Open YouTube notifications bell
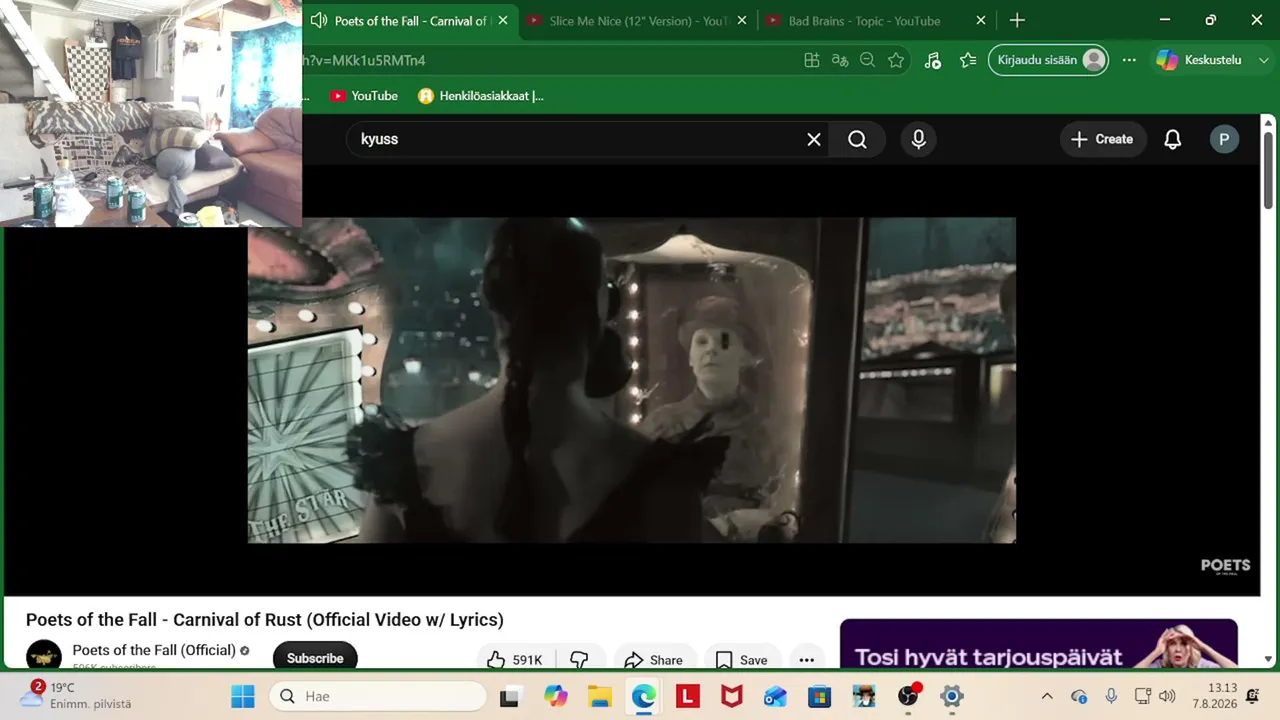The image size is (1280, 720). pyautogui.click(x=1173, y=139)
